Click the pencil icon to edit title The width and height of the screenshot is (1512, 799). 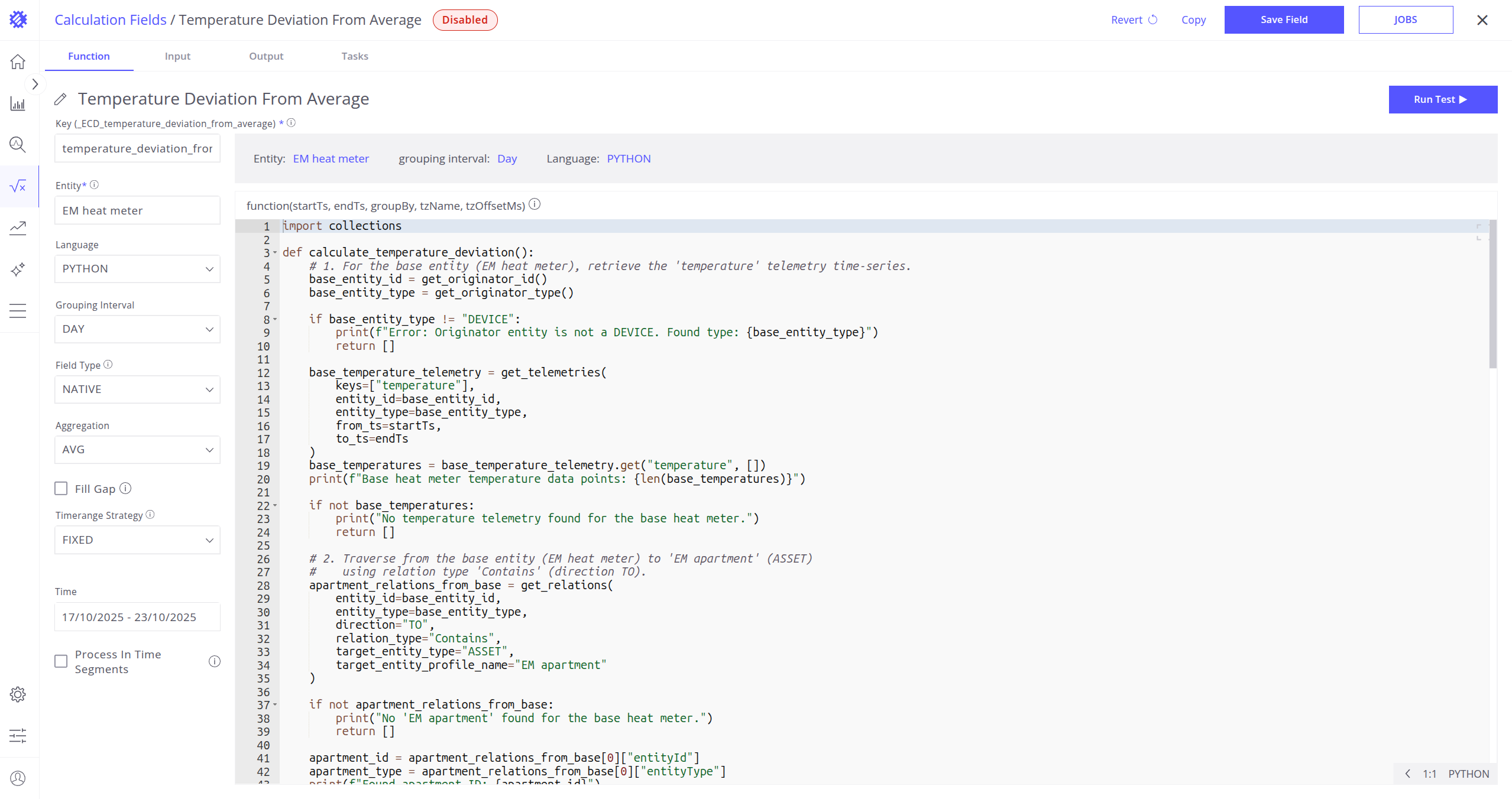(x=60, y=99)
